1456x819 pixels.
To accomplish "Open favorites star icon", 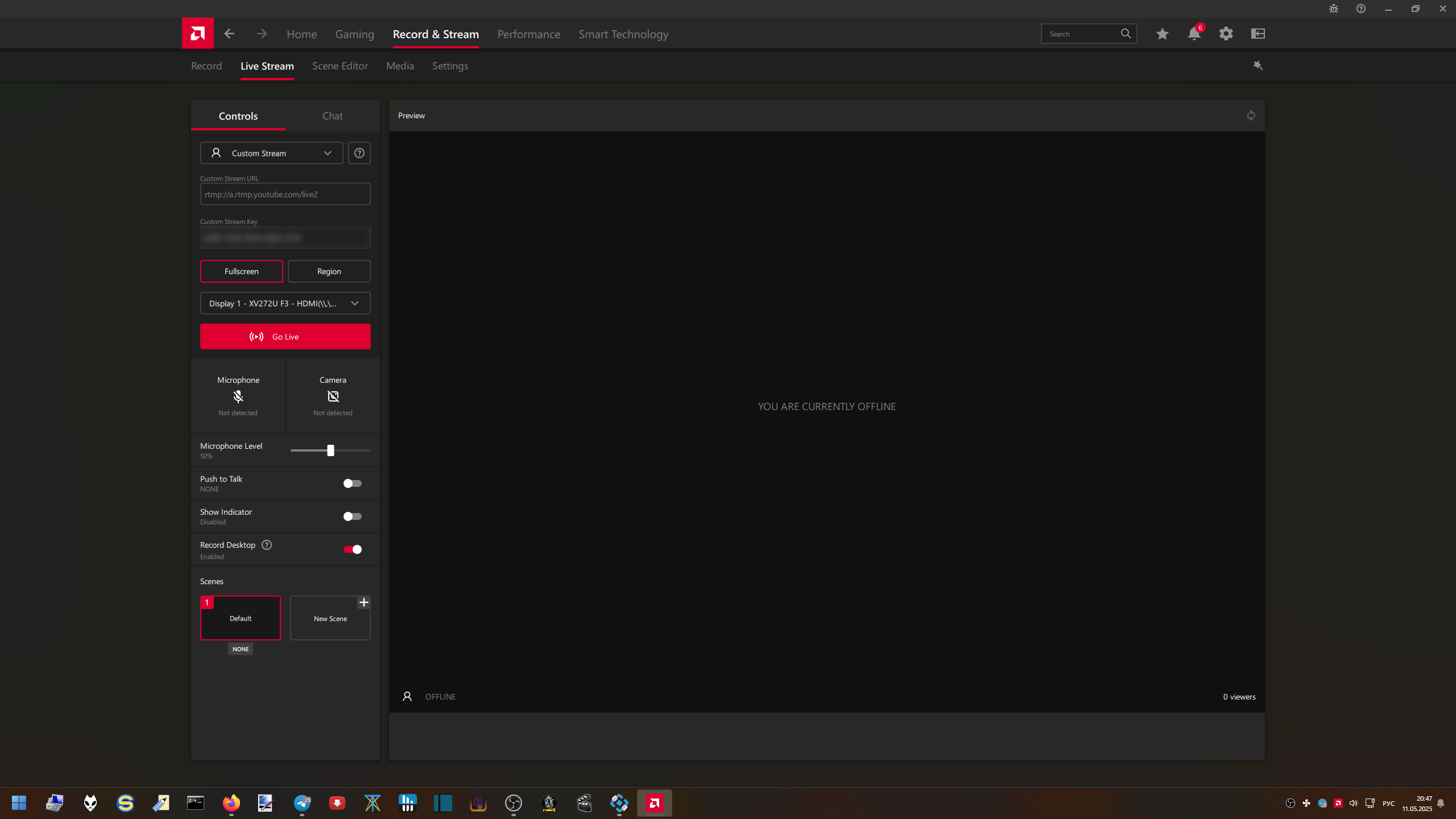I will [1162, 34].
